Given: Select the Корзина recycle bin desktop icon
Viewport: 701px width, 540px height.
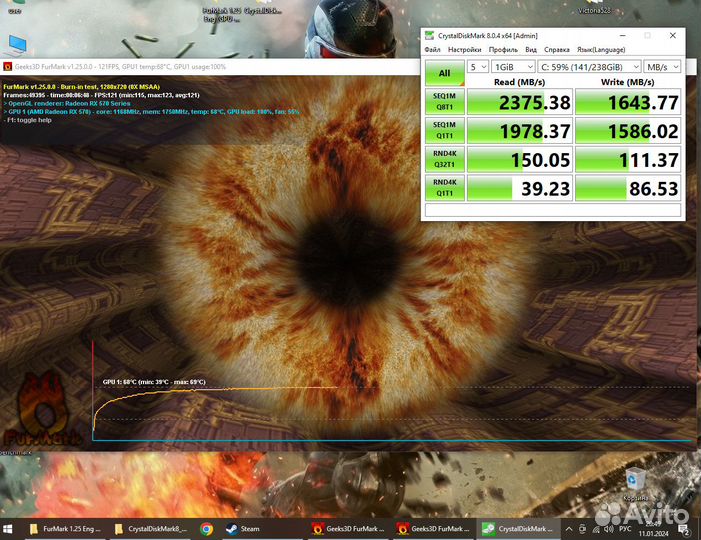Looking at the screenshot, I should [x=635, y=484].
